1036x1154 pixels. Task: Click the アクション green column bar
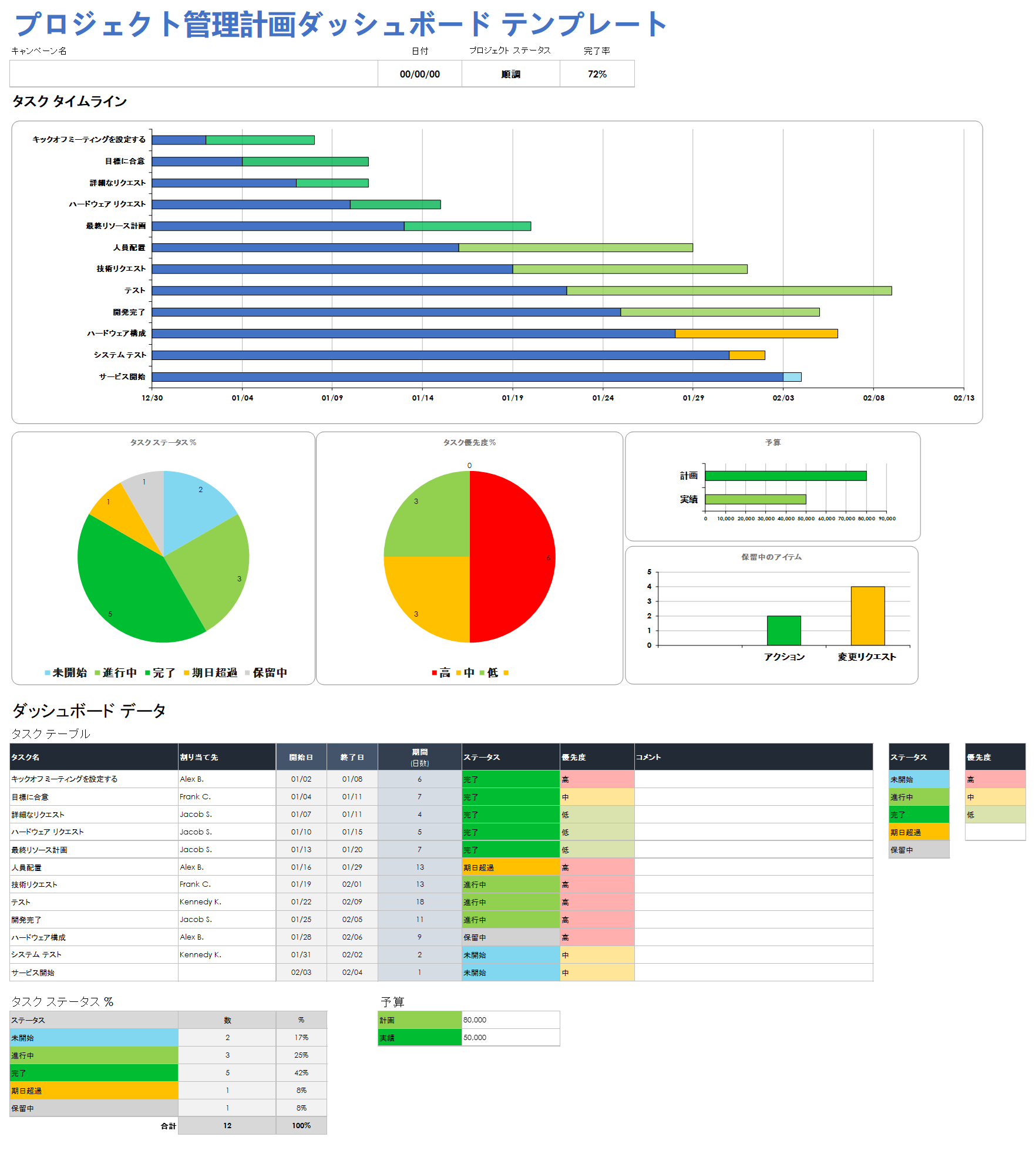tap(784, 631)
